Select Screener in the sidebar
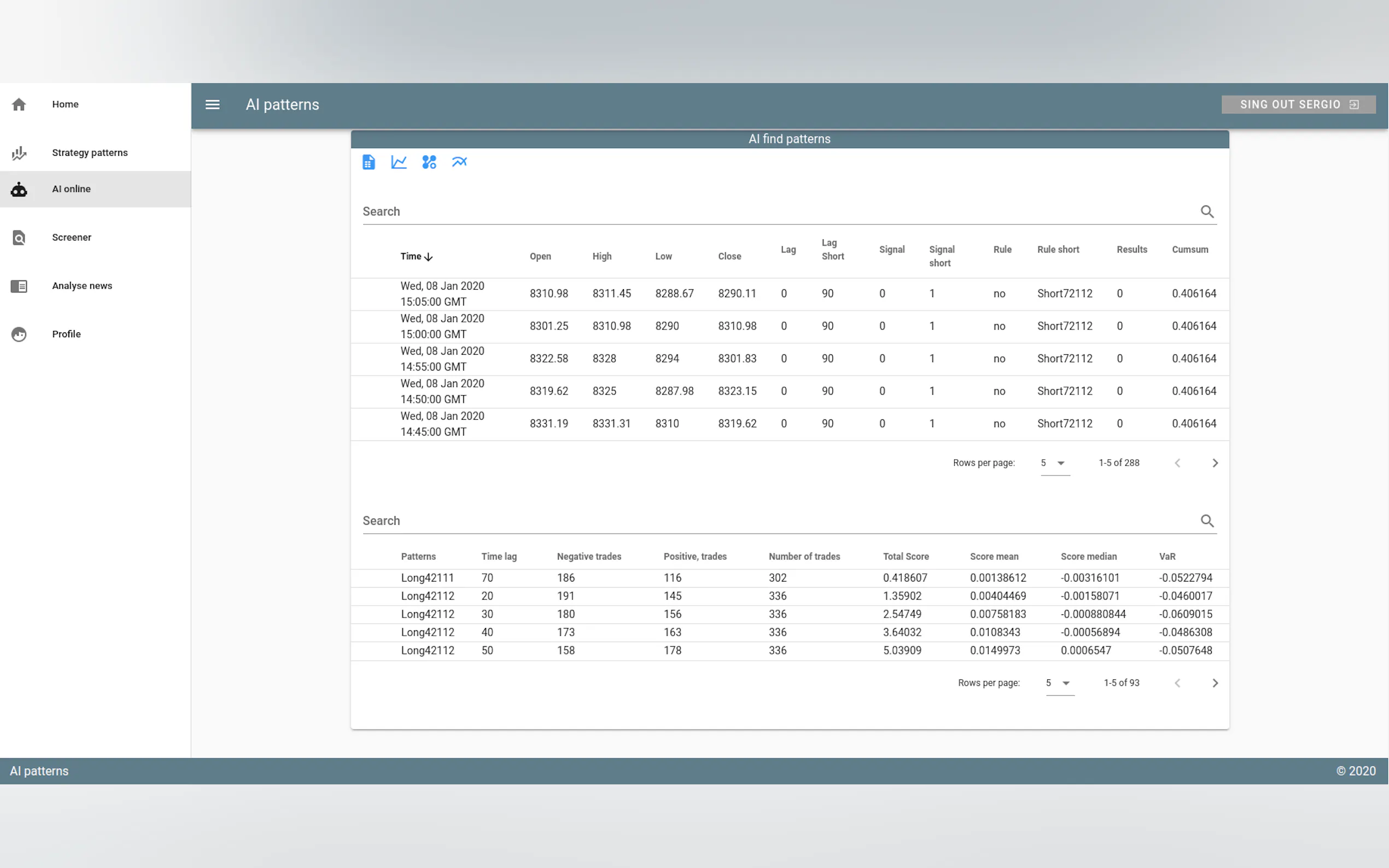The width and height of the screenshot is (1389, 868). pyautogui.click(x=71, y=238)
